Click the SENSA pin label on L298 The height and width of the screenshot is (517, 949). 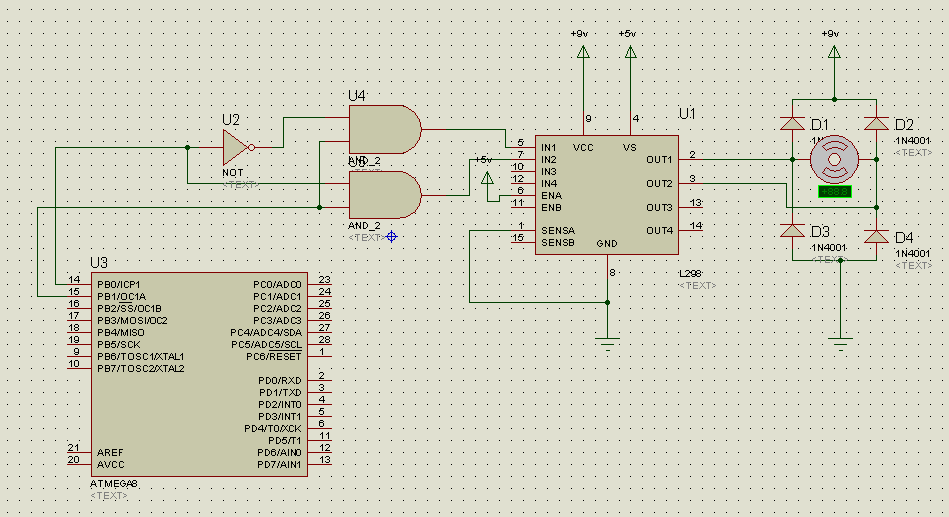[x=558, y=231]
